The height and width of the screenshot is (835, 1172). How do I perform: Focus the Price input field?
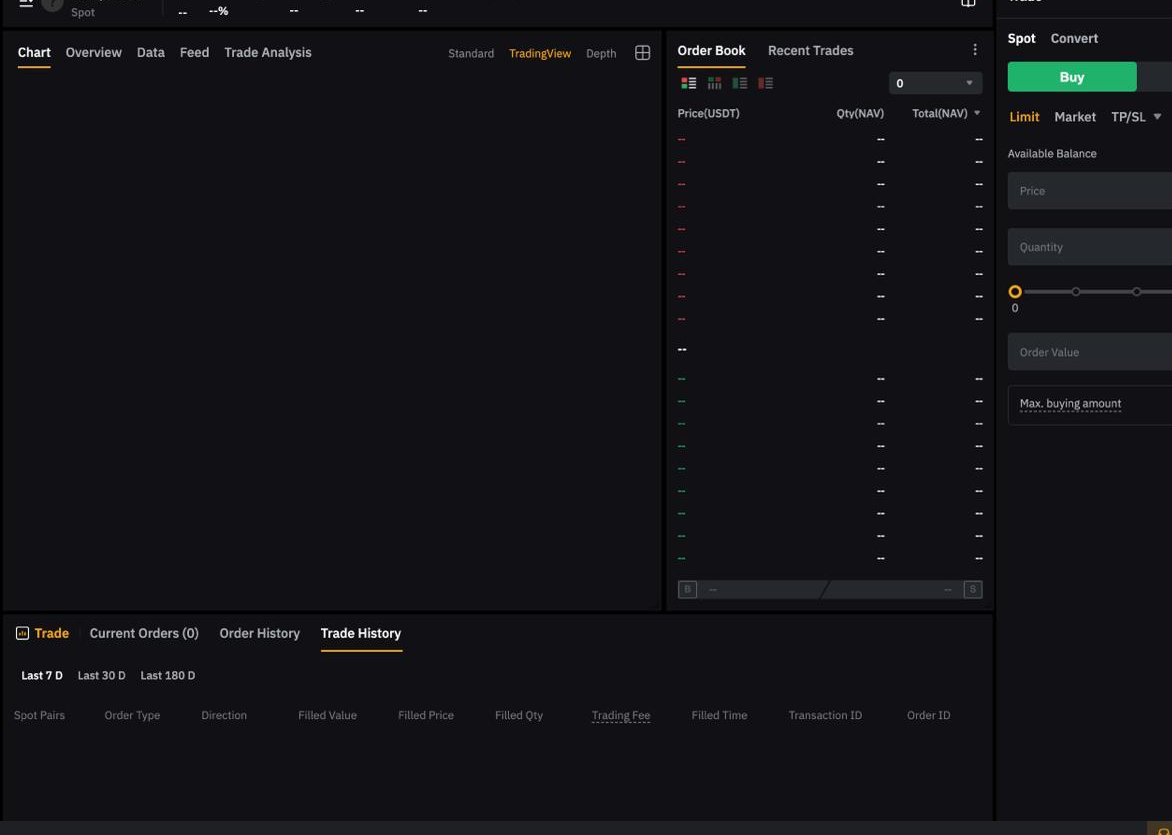coord(1090,191)
